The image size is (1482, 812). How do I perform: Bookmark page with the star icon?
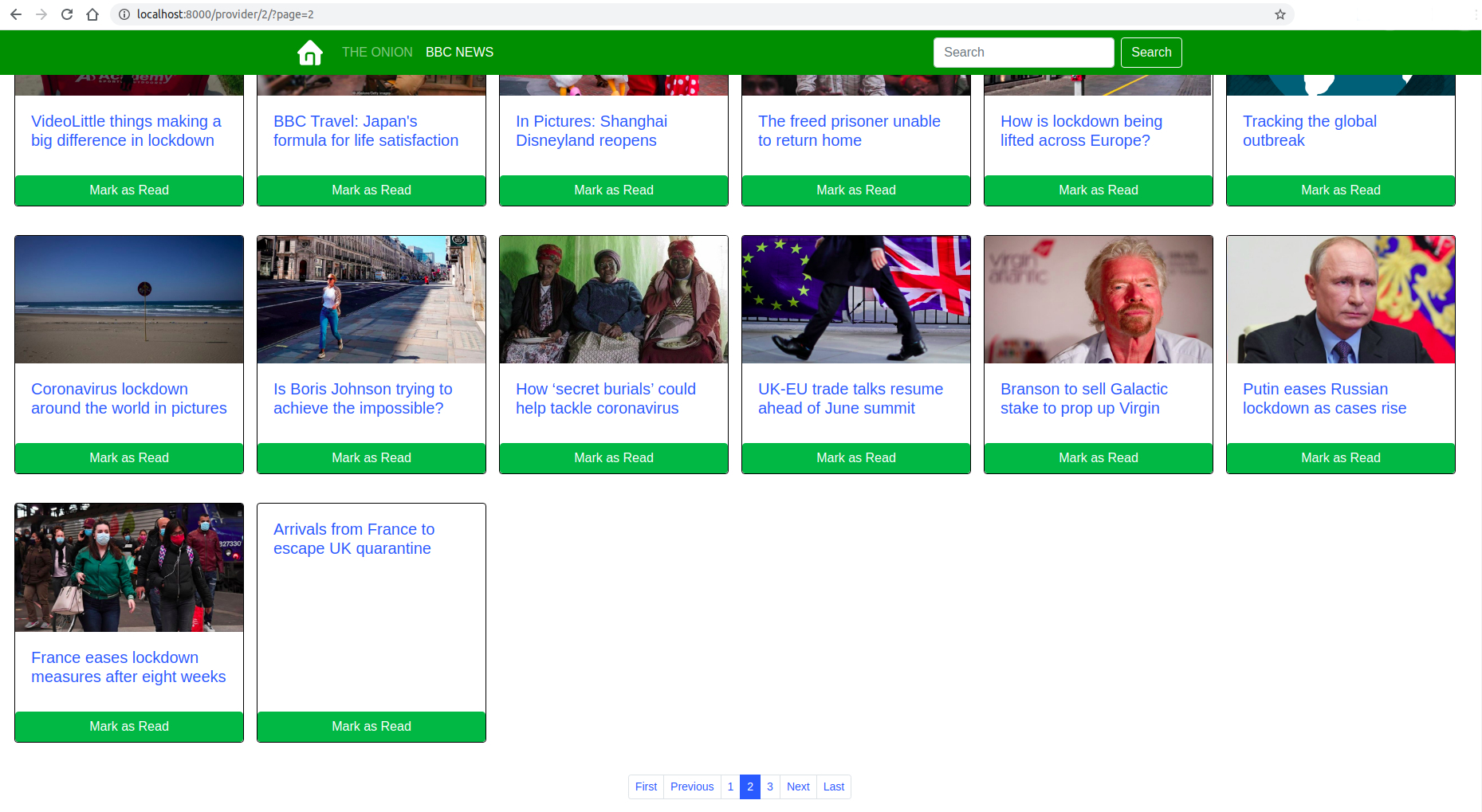pyautogui.click(x=1280, y=14)
